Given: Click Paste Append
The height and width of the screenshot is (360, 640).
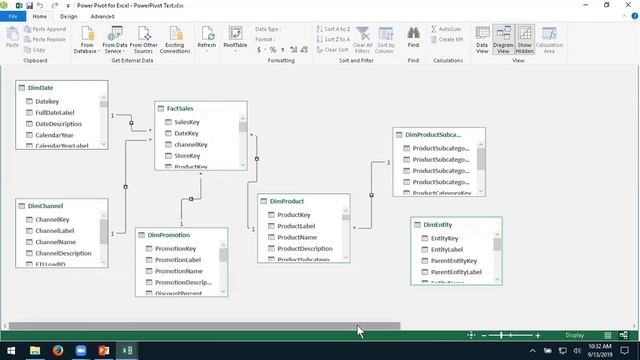Looking at the screenshot, I should pyautogui.click(x=45, y=29).
